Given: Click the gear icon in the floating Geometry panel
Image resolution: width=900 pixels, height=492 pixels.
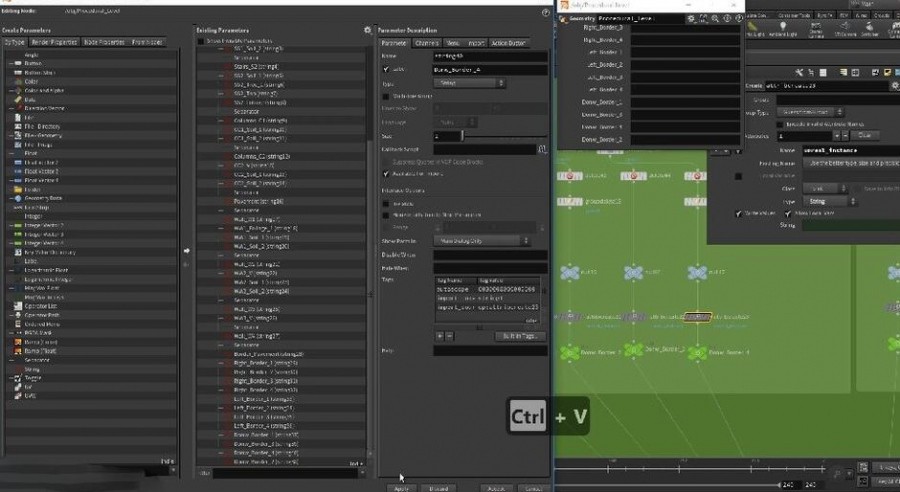Looking at the screenshot, I should tap(691, 19).
